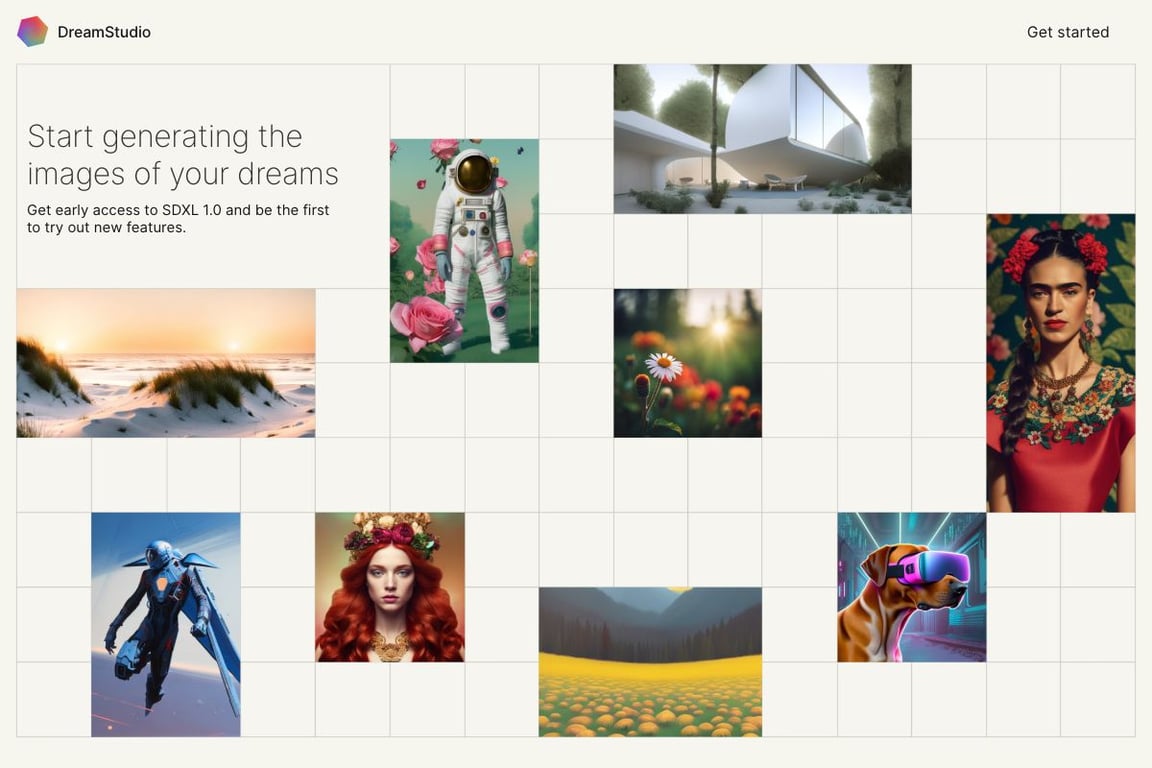The height and width of the screenshot is (768, 1152).
Task: Click the astronaut's golden helmet visor
Action: point(474,173)
